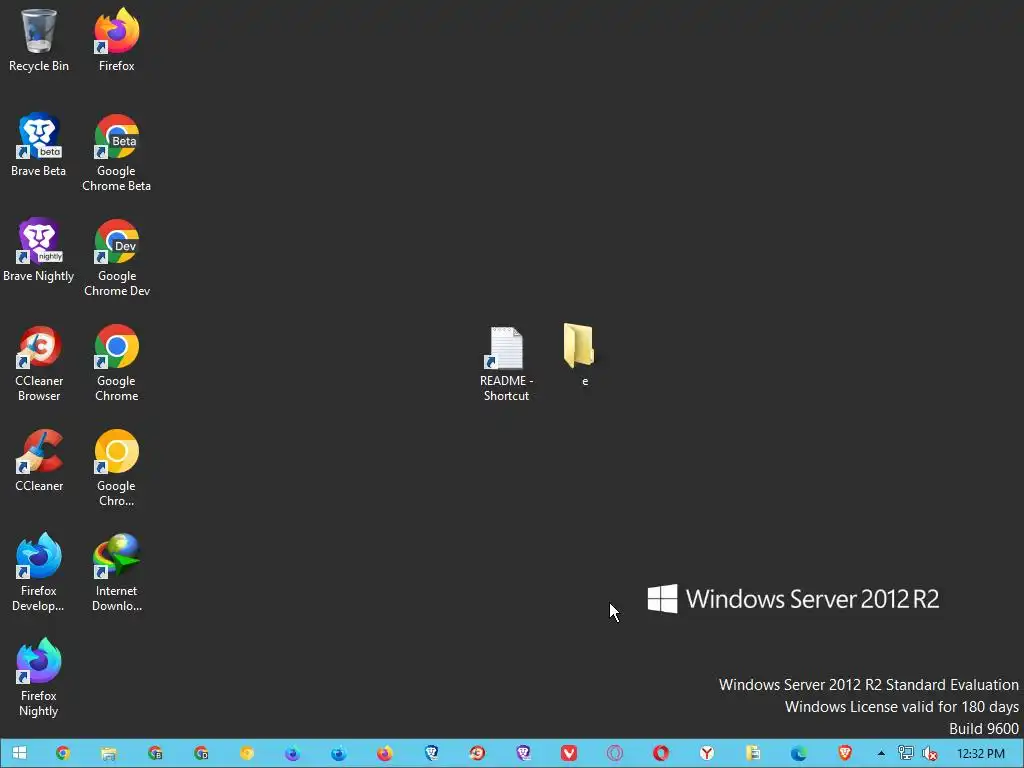Image resolution: width=1024 pixels, height=768 pixels.
Task: Launch purple Opera Developer from taskbar
Action: [x=615, y=753]
